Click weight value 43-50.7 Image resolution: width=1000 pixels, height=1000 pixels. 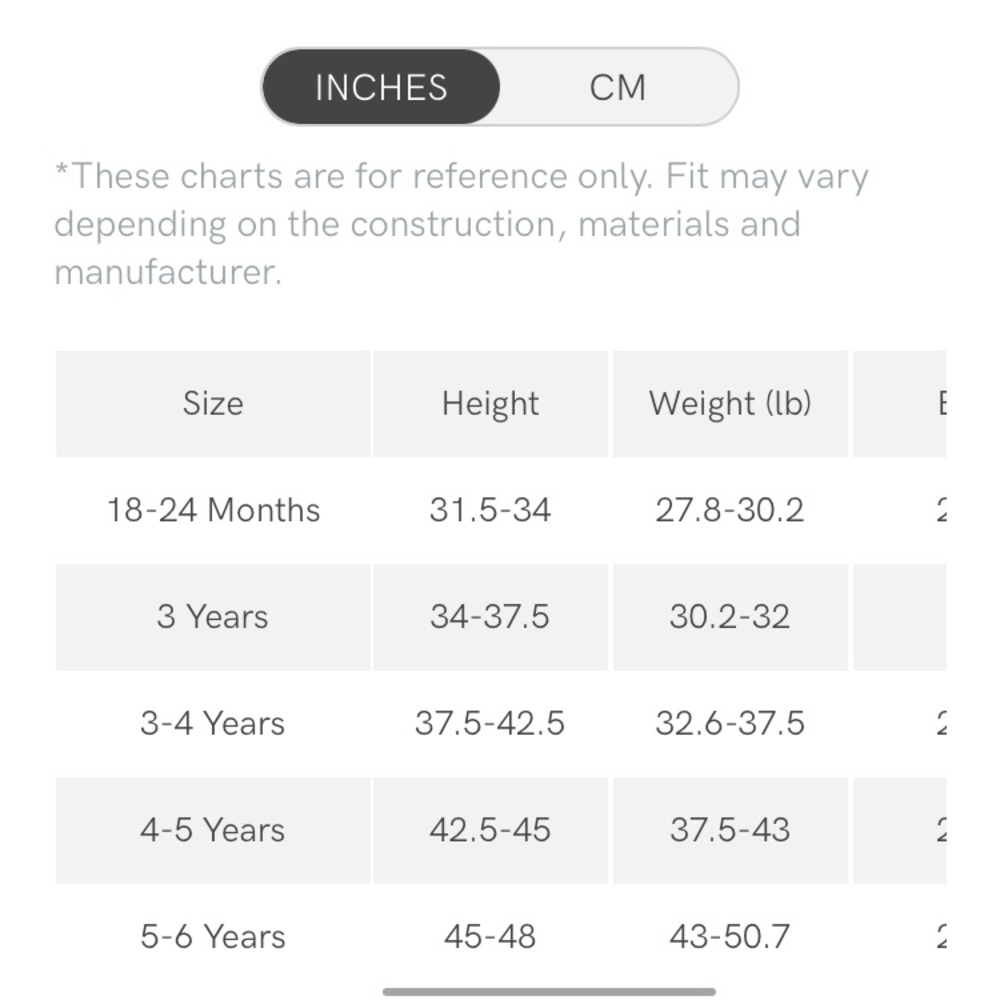(x=730, y=937)
